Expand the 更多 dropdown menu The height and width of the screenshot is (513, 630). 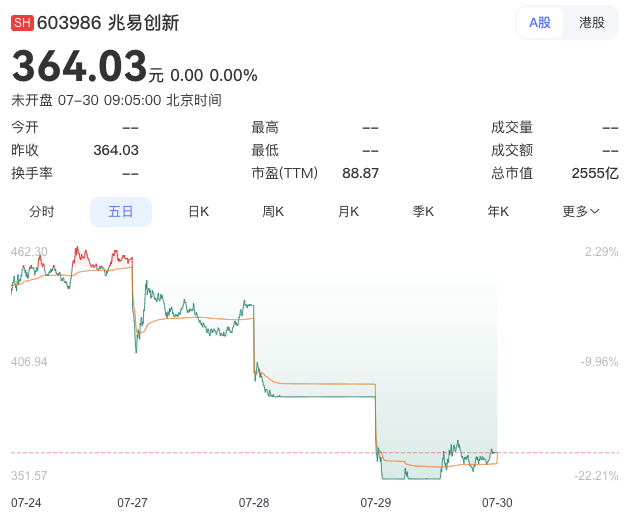[581, 211]
